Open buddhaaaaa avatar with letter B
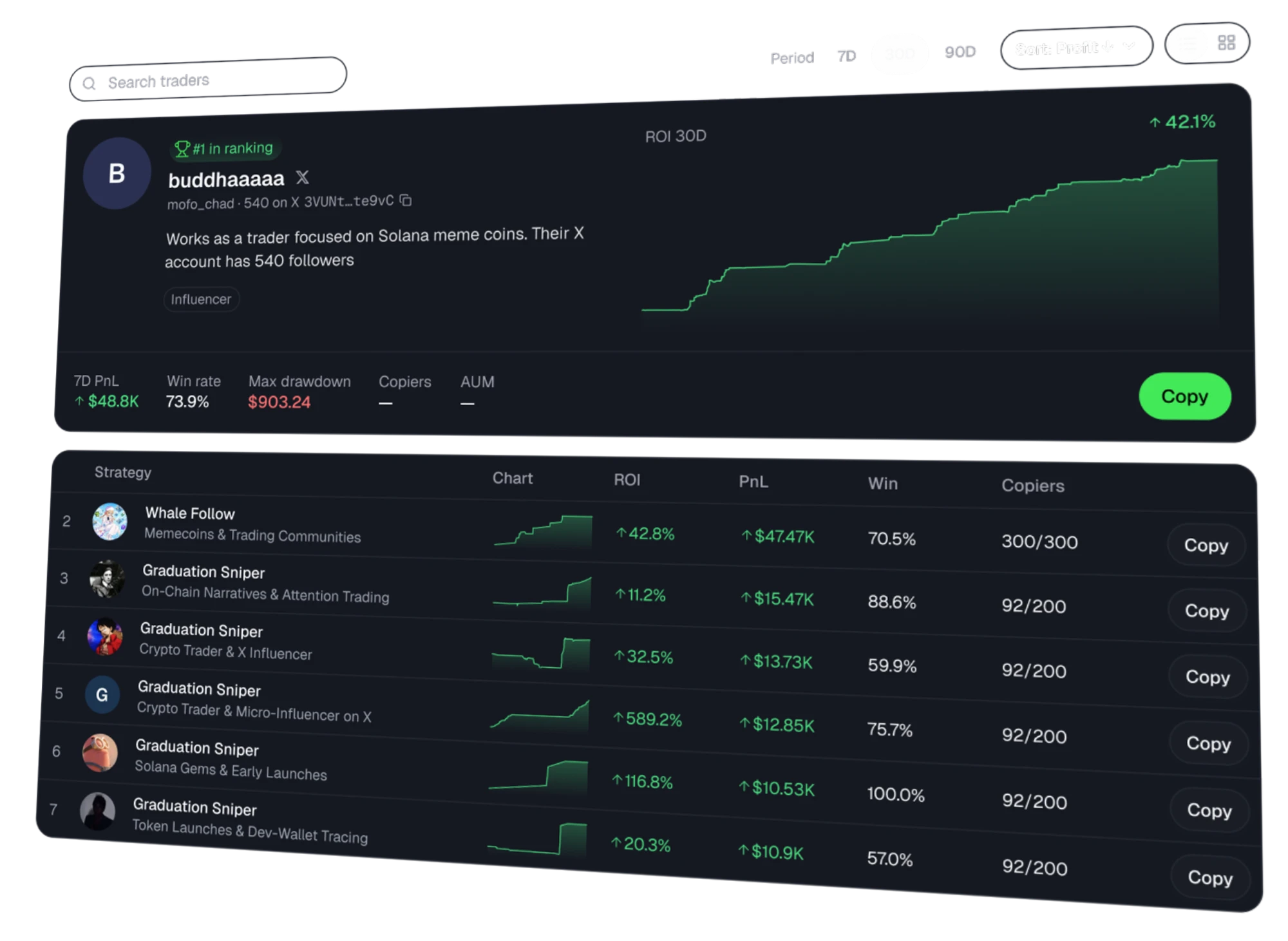 point(117,173)
